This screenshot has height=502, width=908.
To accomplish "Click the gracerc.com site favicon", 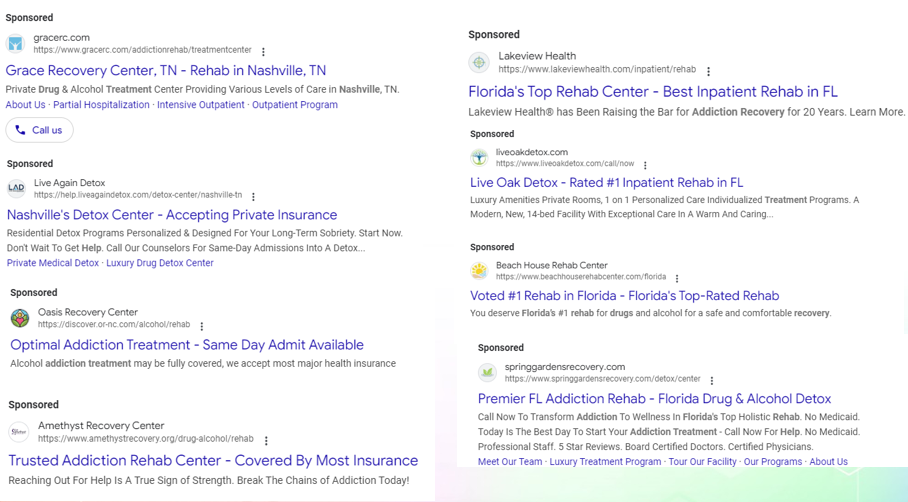I will [16, 43].
